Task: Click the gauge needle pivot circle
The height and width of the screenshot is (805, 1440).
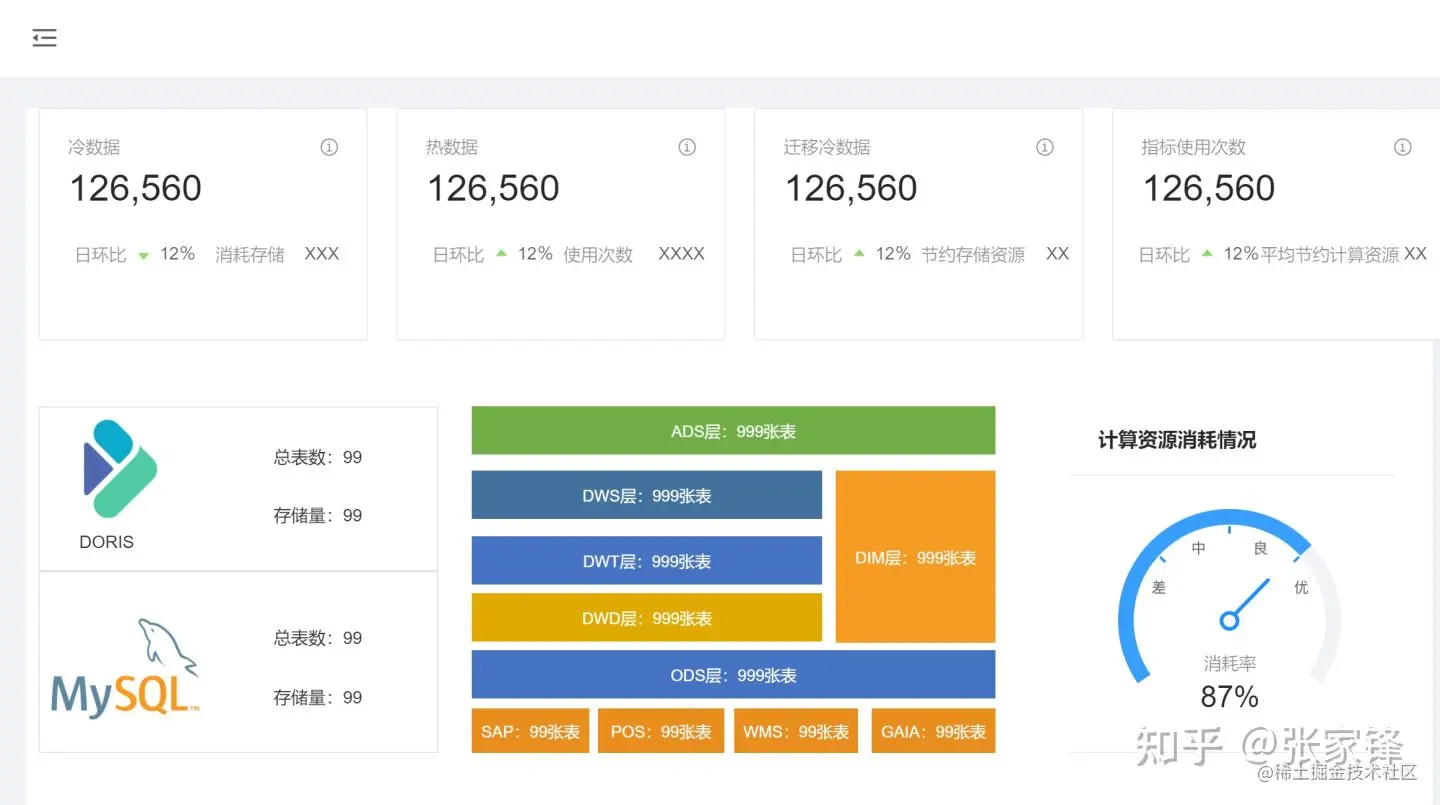Action: [1230, 621]
